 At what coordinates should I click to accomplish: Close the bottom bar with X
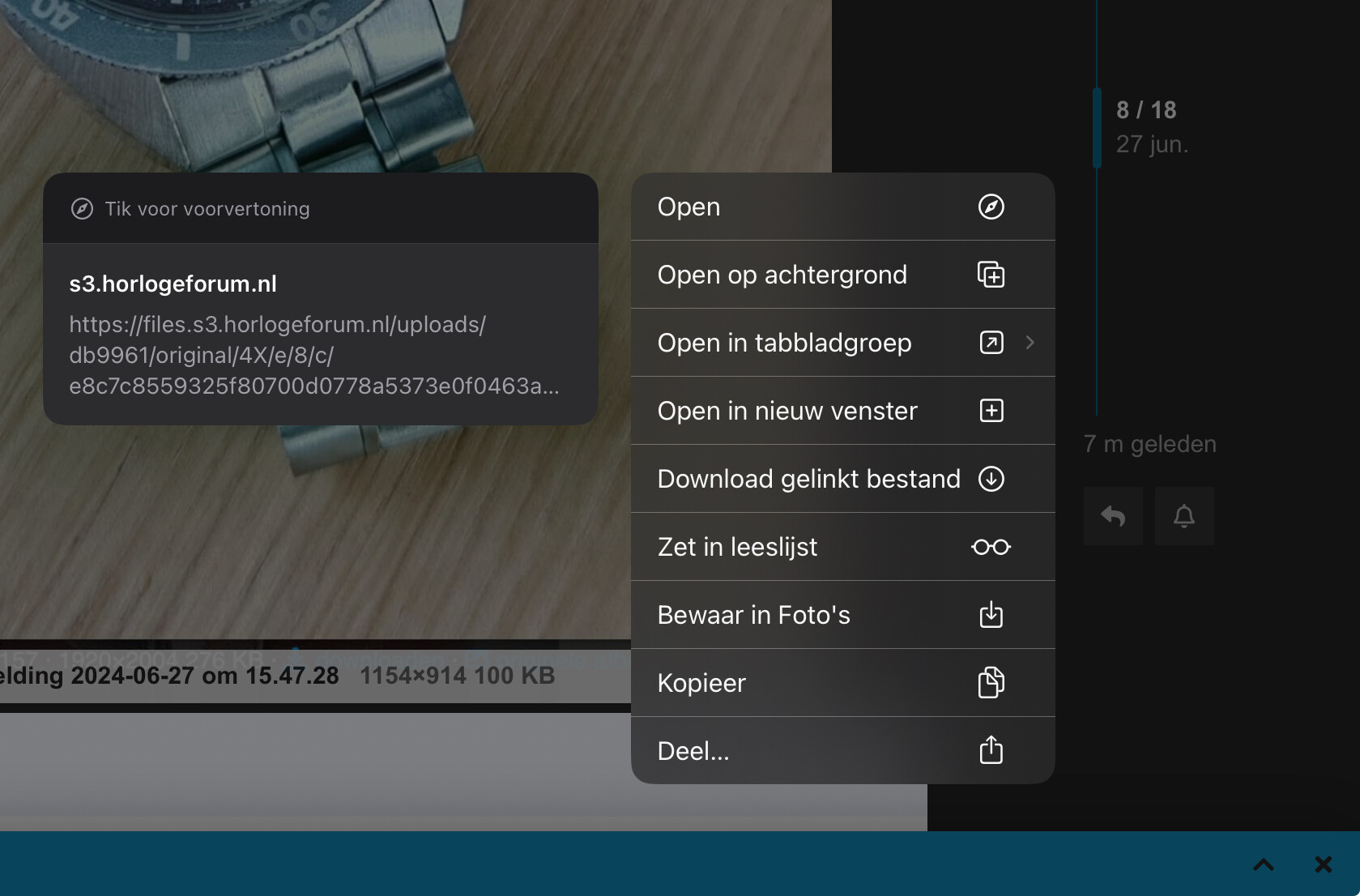pos(1324,864)
